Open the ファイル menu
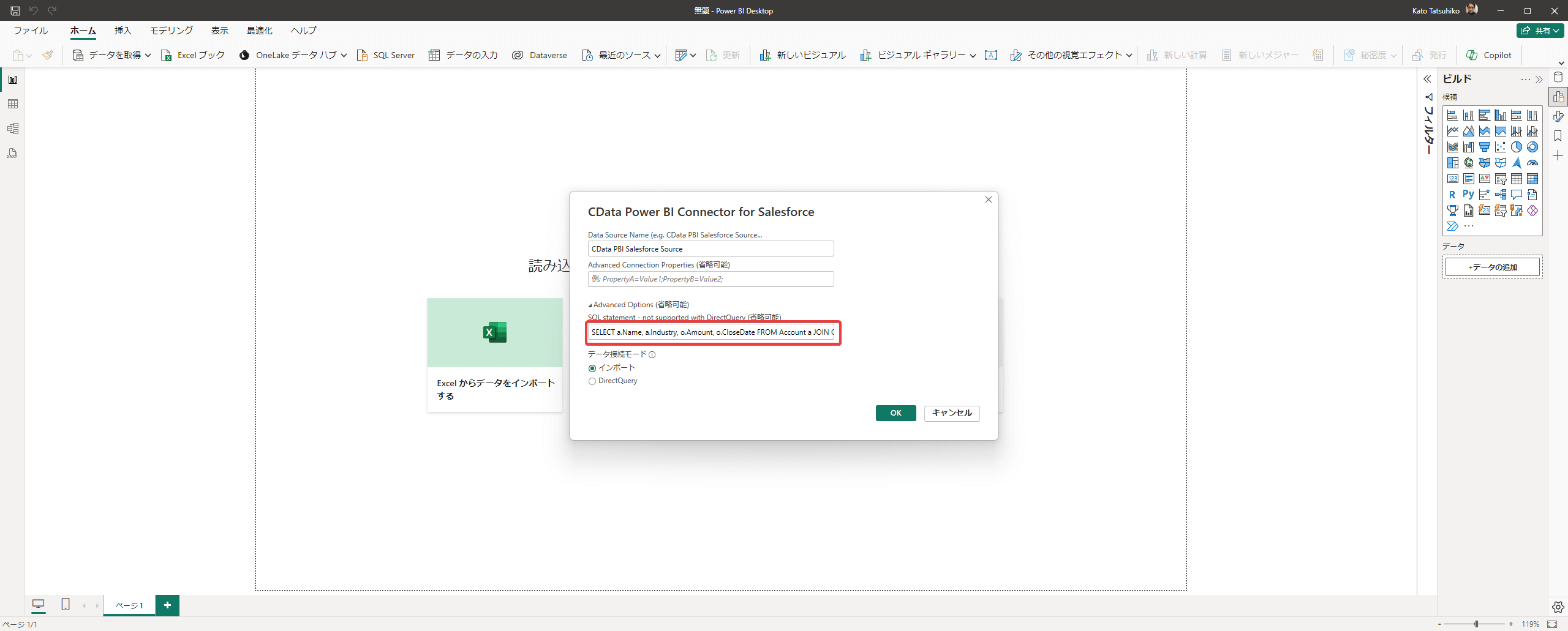The height and width of the screenshot is (631, 1568). point(31,31)
